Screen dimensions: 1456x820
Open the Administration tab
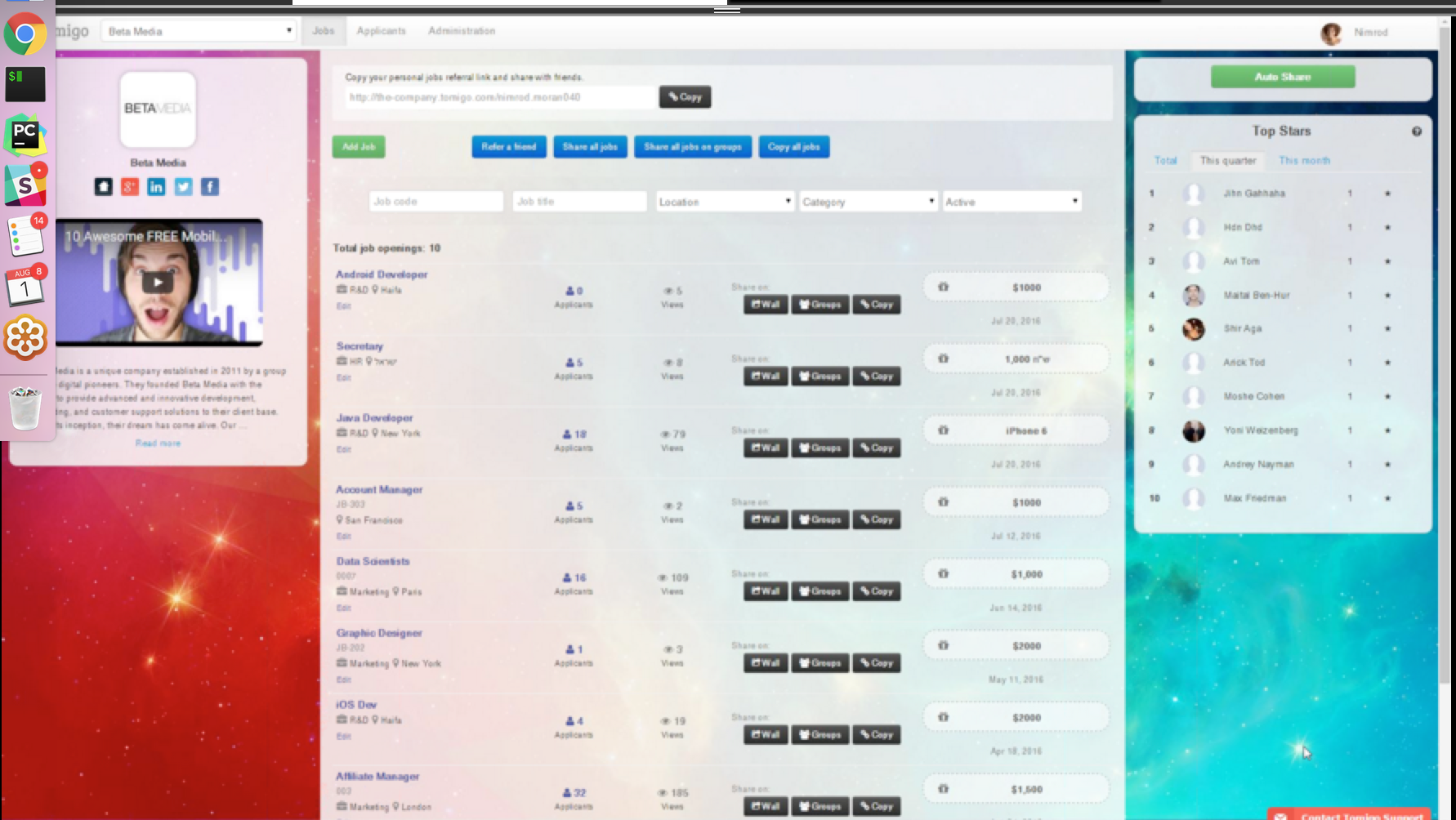(x=462, y=31)
